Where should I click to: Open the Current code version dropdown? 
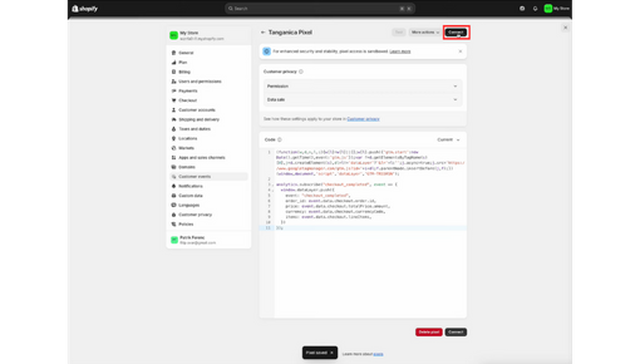pyautogui.click(x=449, y=140)
